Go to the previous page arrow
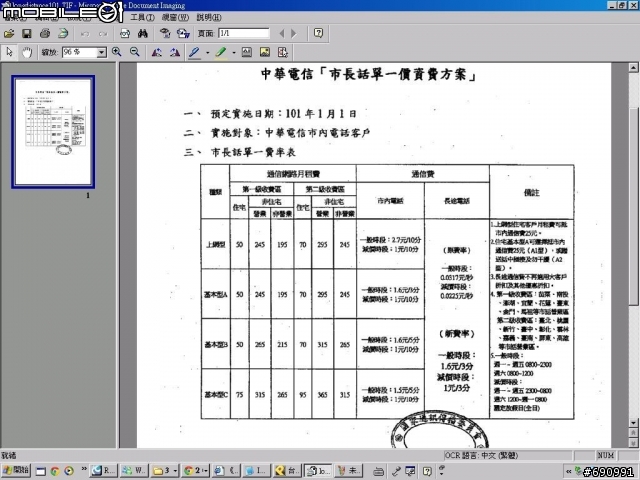640x480 pixels. tap(281, 33)
